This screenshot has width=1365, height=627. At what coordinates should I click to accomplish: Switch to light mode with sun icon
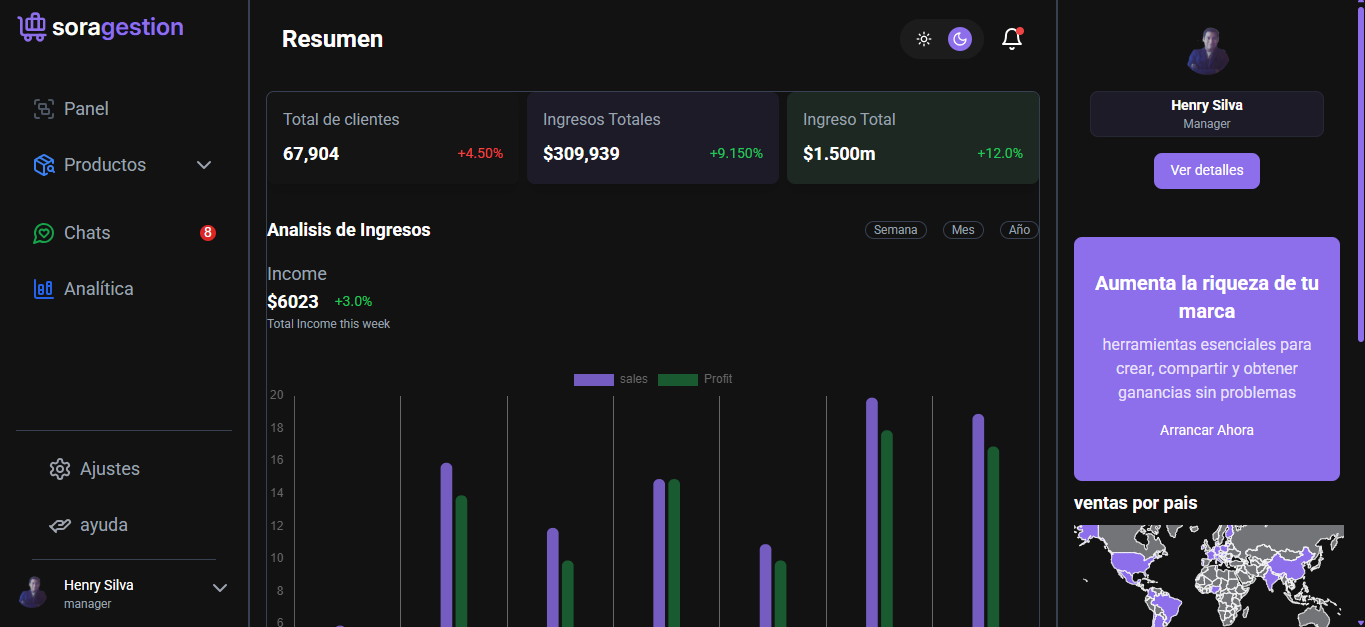point(924,39)
